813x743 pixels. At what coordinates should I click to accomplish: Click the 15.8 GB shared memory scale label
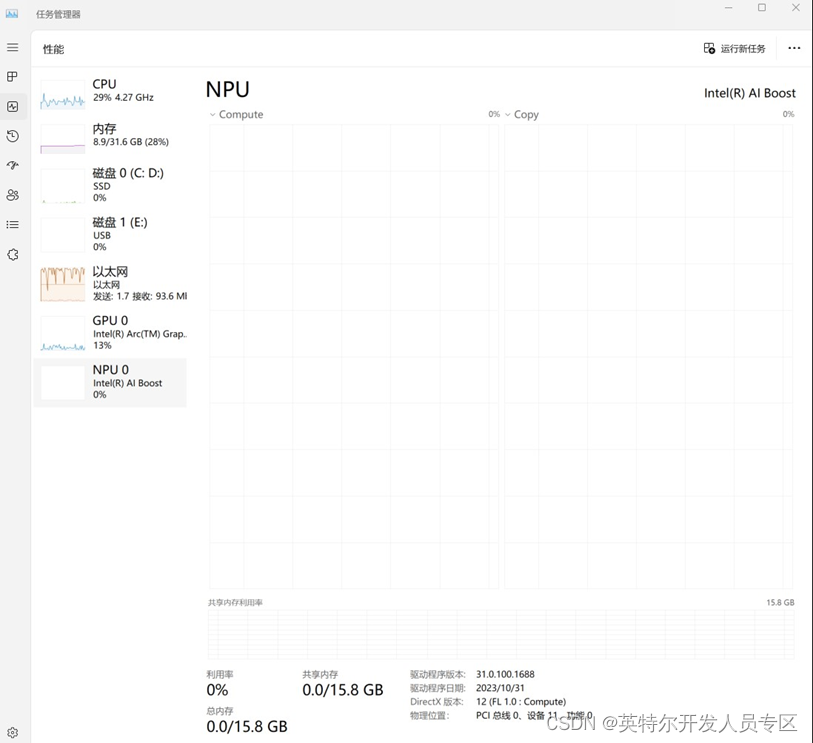pos(780,602)
